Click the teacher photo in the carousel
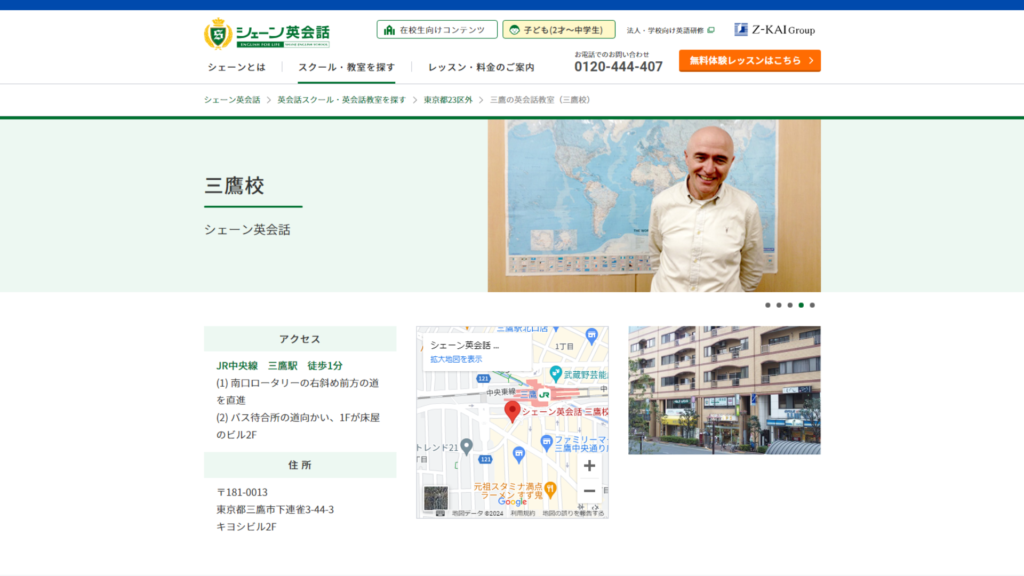The height and width of the screenshot is (576, 1024). [654, 205]
